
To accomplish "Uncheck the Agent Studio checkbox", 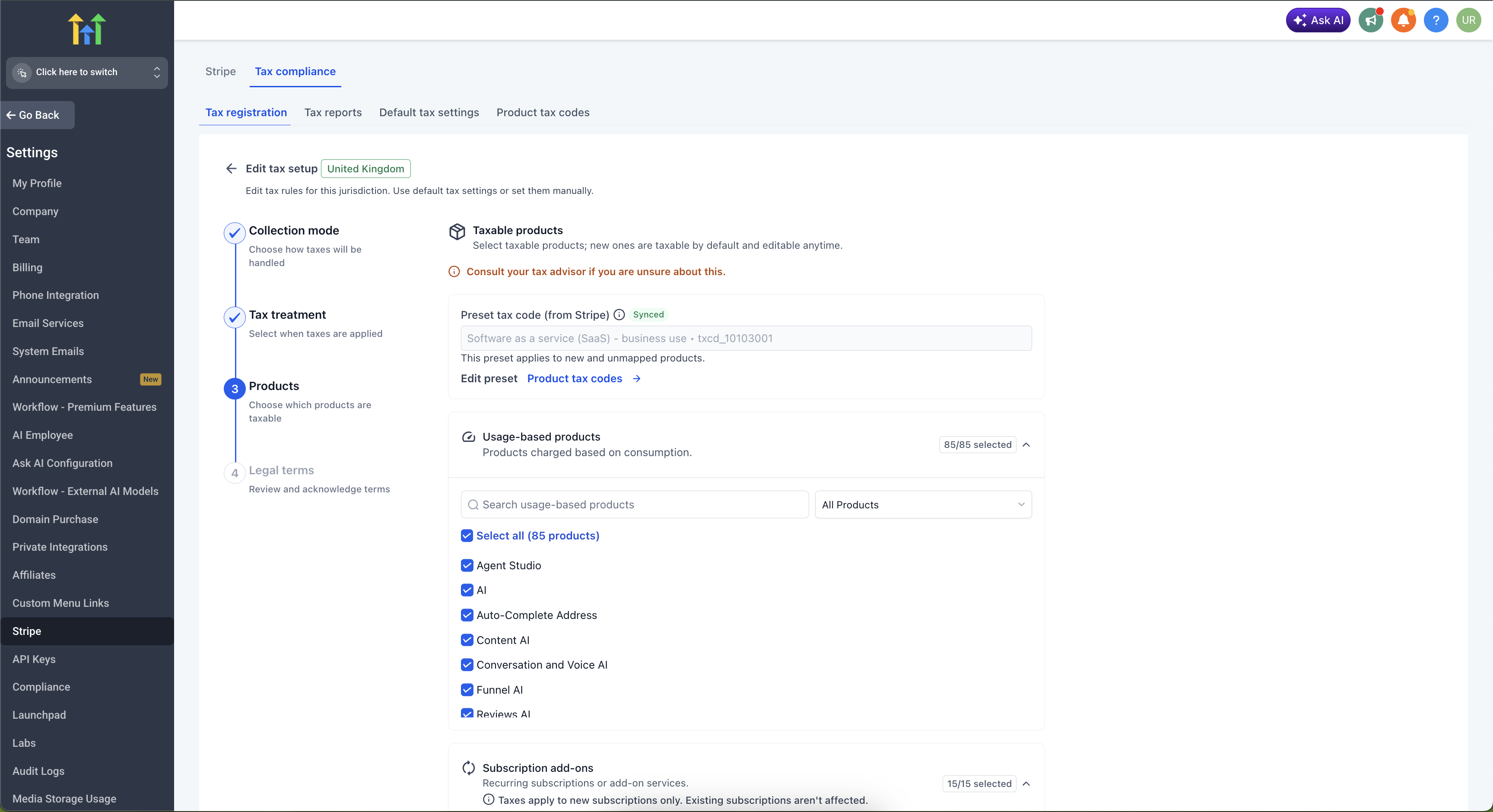I will [x=467, y=565].
